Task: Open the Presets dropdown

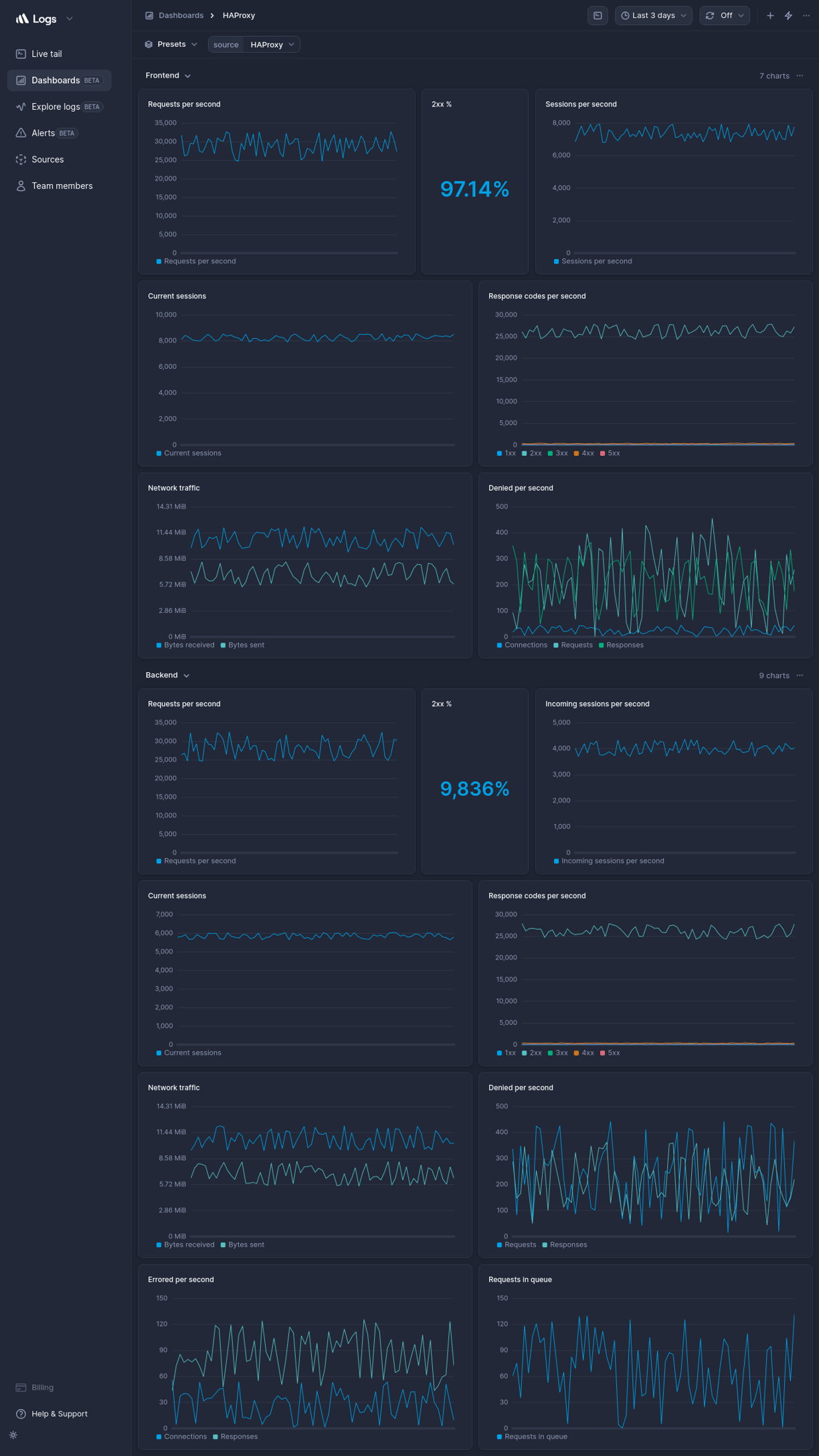Action: coord(171,44)
